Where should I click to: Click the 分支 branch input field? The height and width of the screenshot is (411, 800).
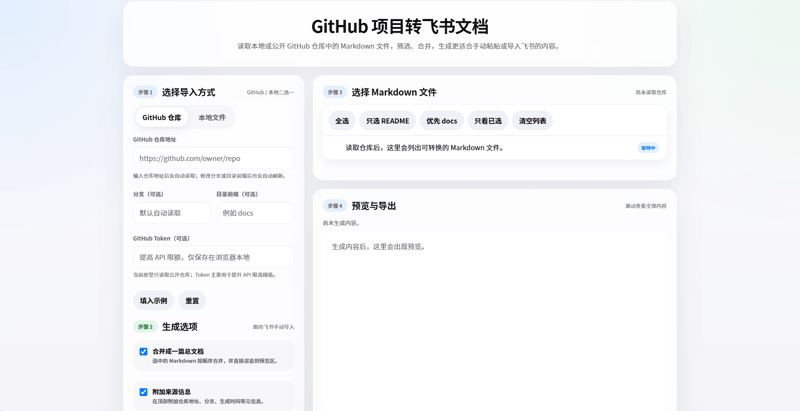click(172, 213)
